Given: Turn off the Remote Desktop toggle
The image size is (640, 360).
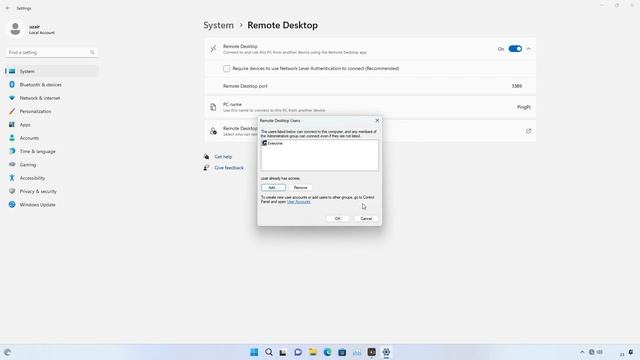Looking at the screenshot, I should [x=515, y=49].
